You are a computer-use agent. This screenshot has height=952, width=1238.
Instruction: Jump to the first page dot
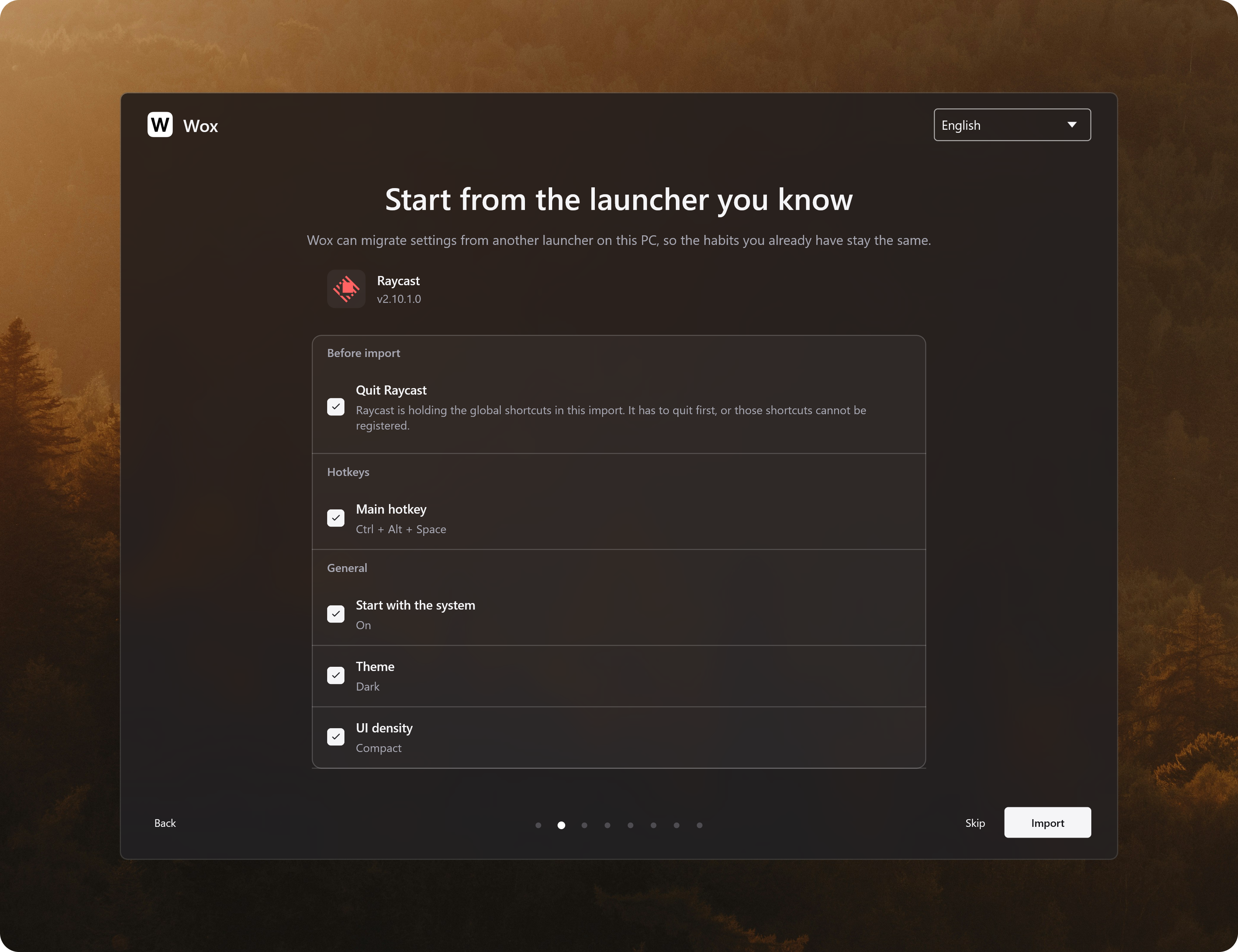(538, 825)
